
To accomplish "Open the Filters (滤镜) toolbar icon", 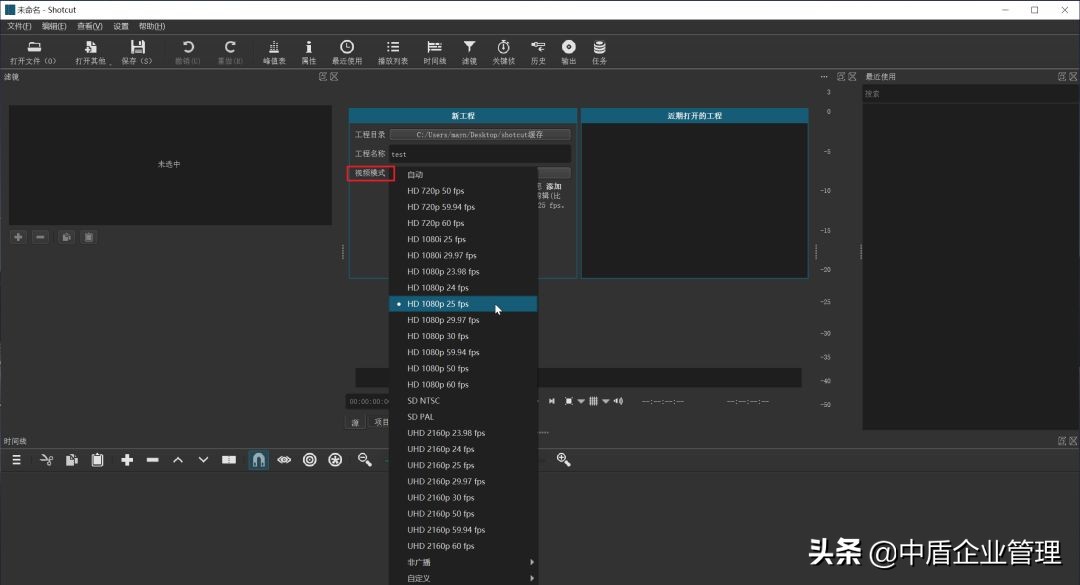I will (469, 52).
